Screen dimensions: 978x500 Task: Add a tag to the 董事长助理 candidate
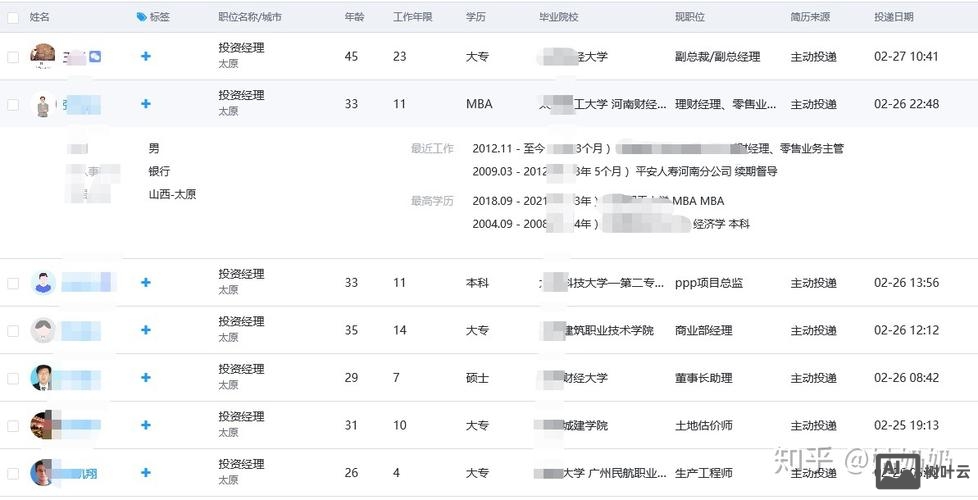145,377
